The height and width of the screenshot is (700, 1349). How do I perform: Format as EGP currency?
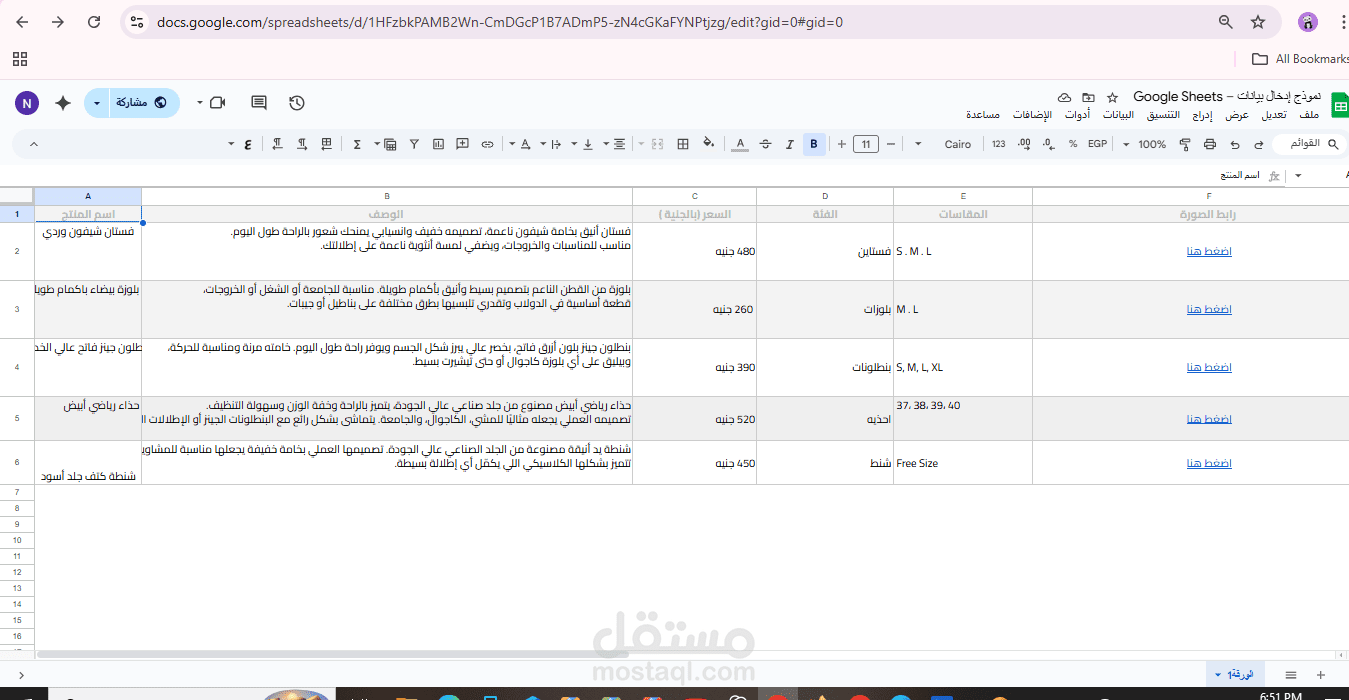1098,145
